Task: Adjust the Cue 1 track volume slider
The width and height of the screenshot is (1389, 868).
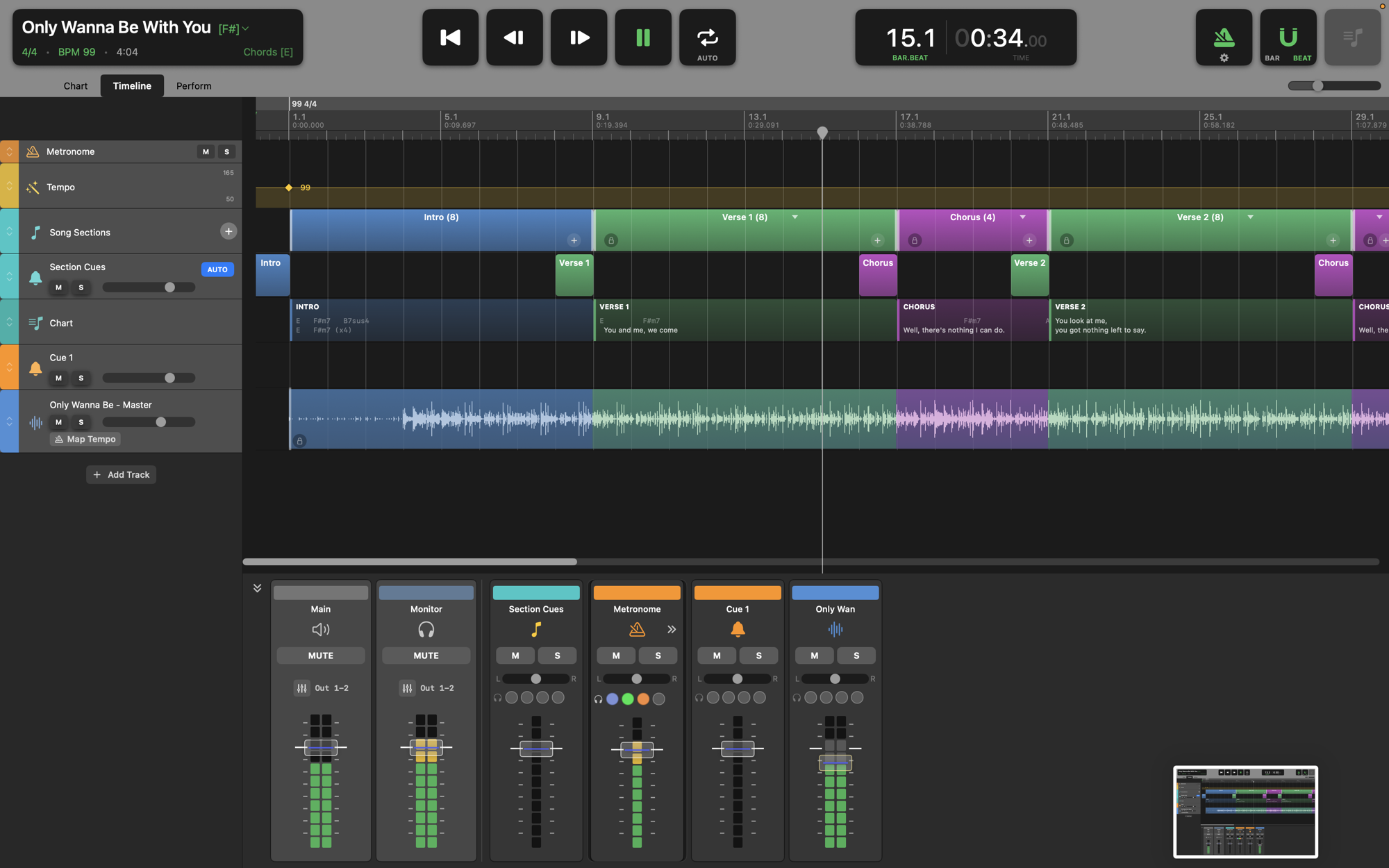Action: [x=149, y=378]
